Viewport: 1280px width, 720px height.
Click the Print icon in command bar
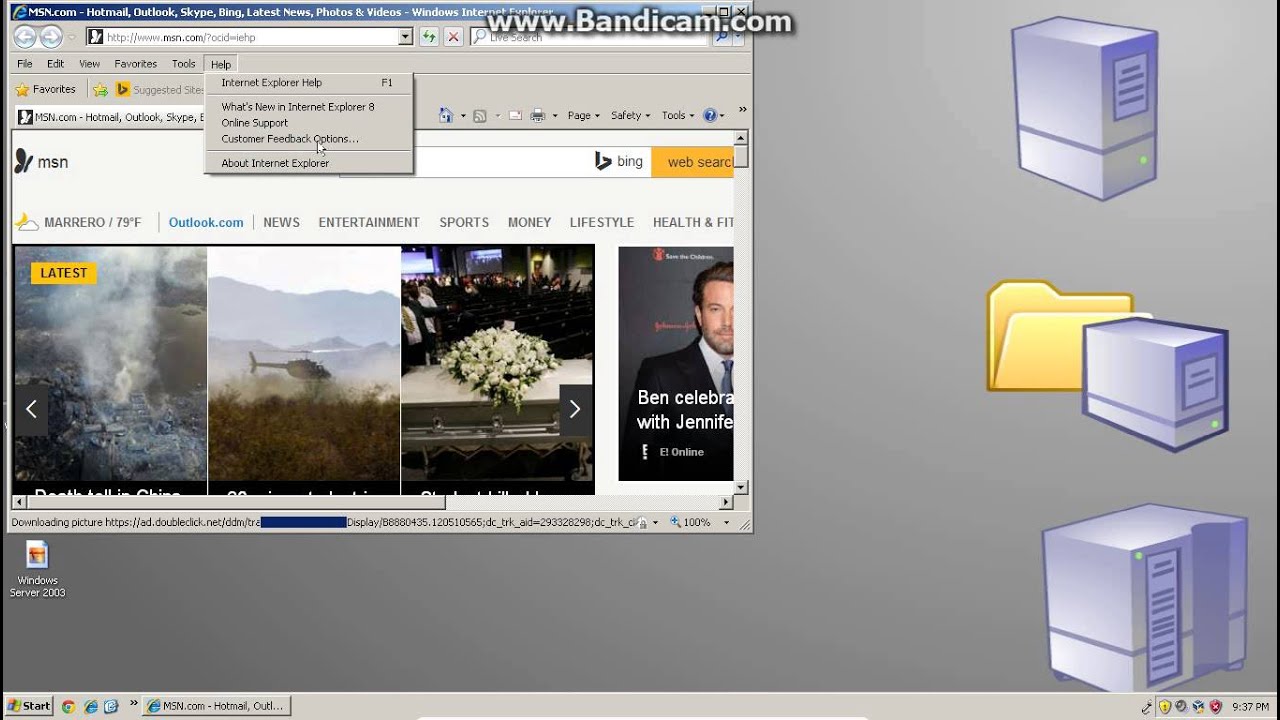pyautogui.click(x=537, y=116)
